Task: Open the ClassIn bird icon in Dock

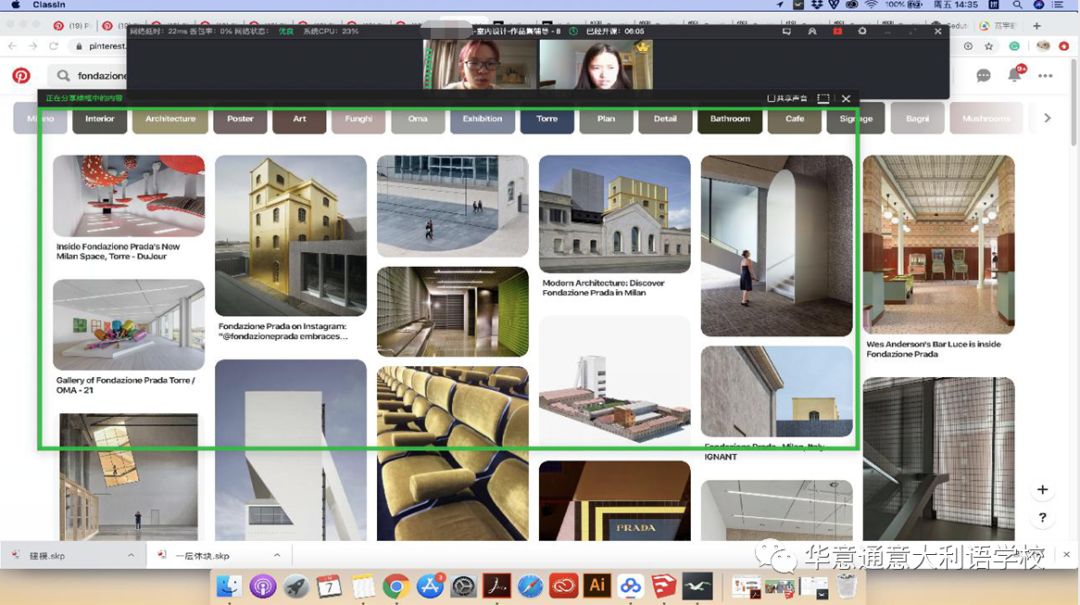Action: [x=697, y=586]
